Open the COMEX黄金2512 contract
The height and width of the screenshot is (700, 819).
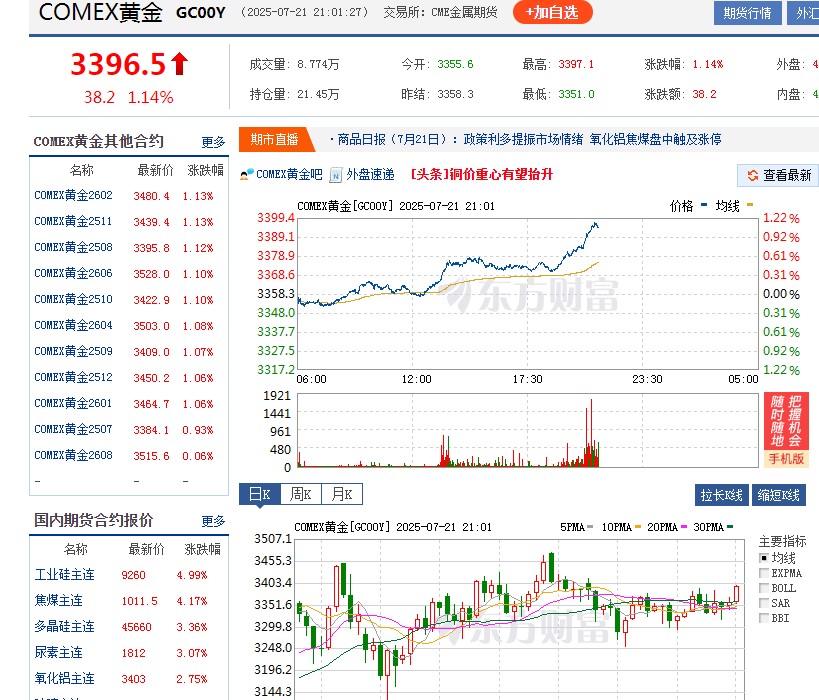(x=73, y=377)
